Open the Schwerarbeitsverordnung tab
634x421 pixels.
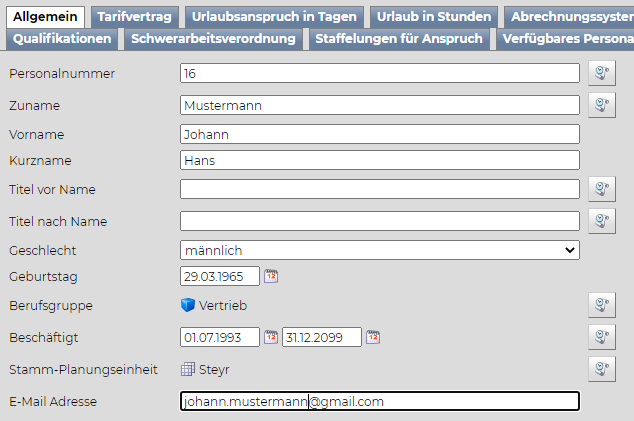click(213, 38)
